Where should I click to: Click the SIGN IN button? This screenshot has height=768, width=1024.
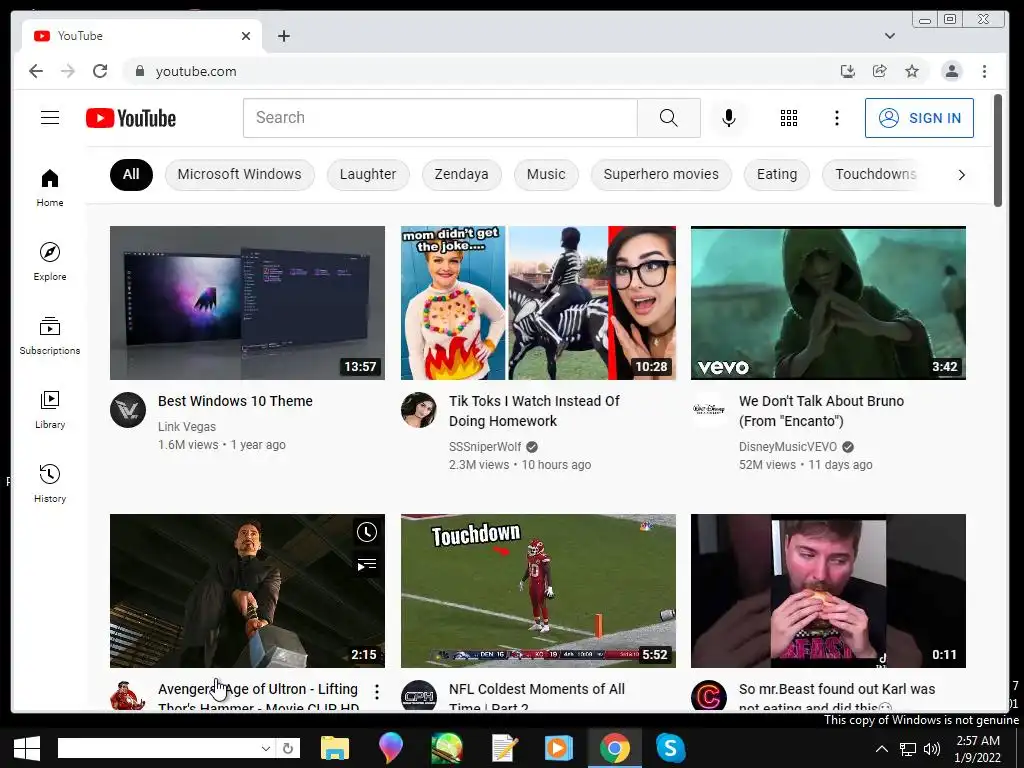coord(919,118)
